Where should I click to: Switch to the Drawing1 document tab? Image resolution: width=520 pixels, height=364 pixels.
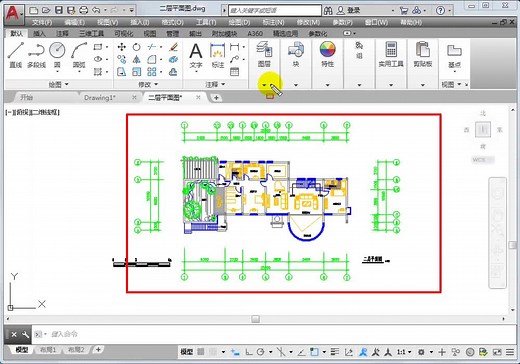(100, 98)
